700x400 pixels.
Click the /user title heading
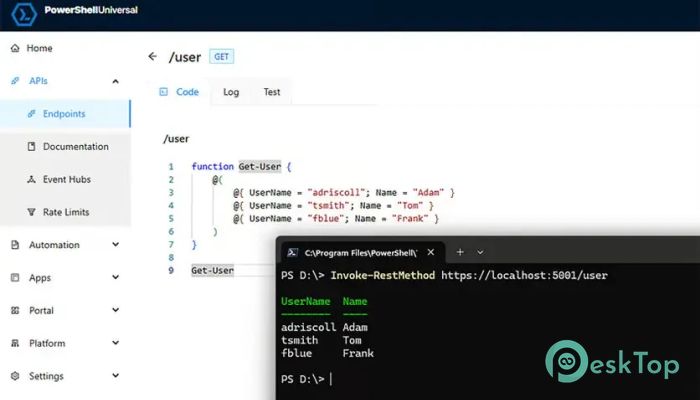(185, 57)
